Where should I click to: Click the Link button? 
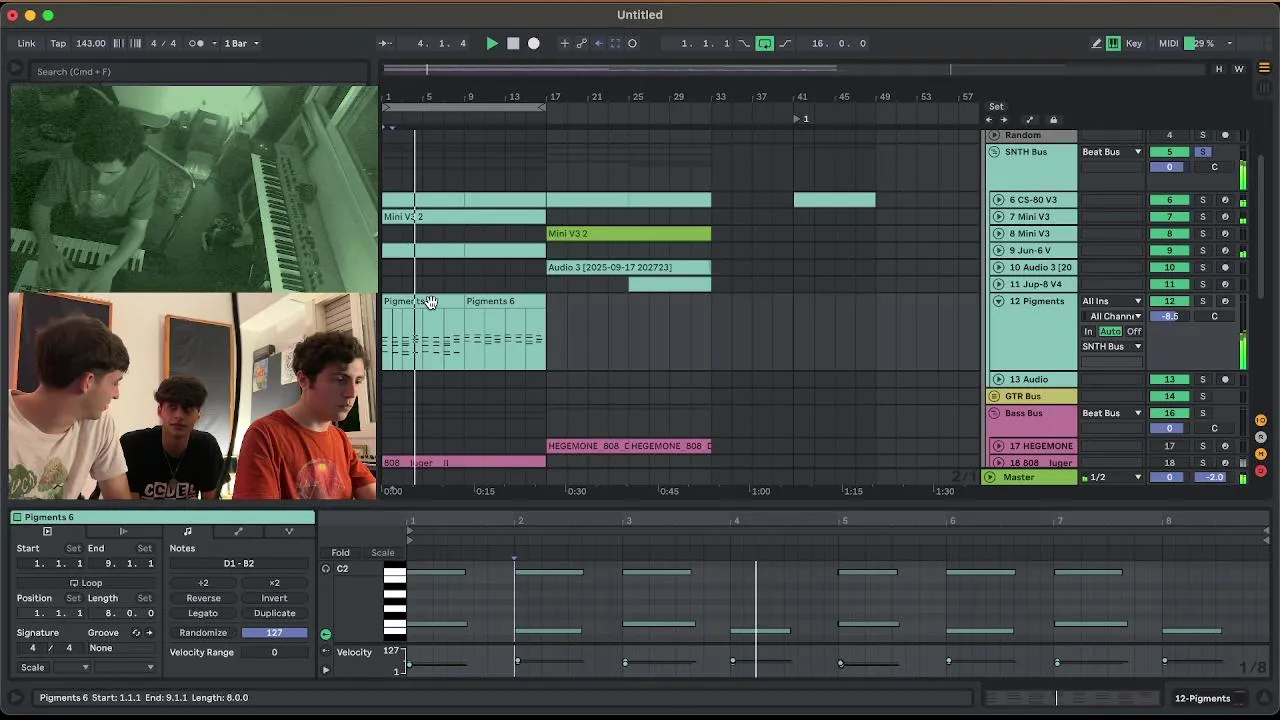tap(26, 43)
